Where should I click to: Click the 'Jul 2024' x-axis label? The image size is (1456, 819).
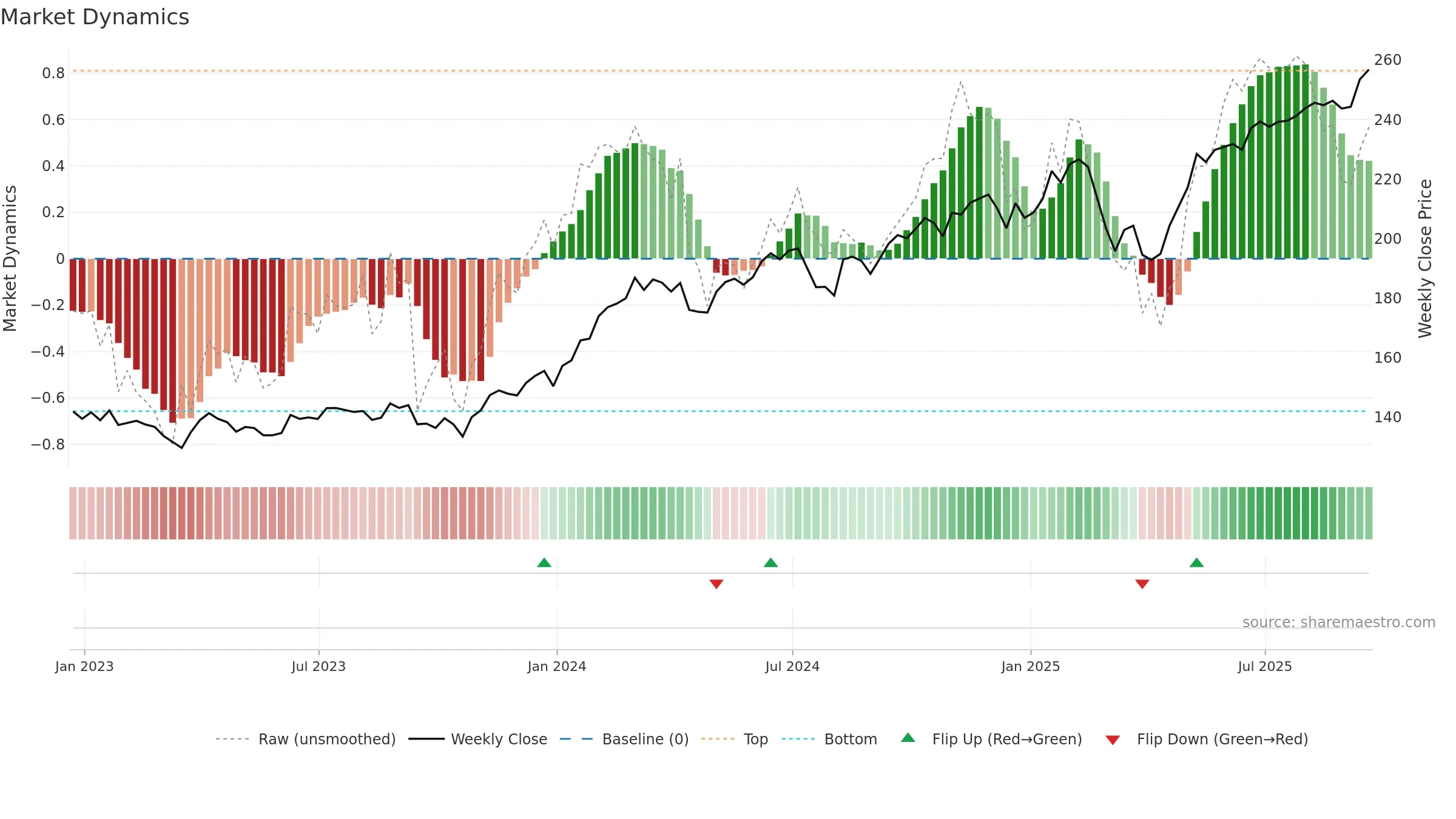(792, 666)
